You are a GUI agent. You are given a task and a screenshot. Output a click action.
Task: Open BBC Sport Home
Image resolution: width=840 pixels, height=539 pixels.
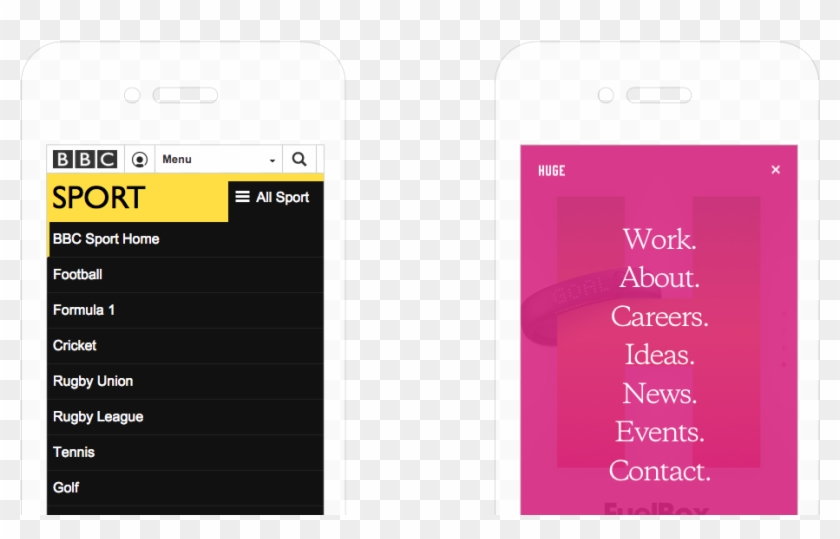pos(106,239)
